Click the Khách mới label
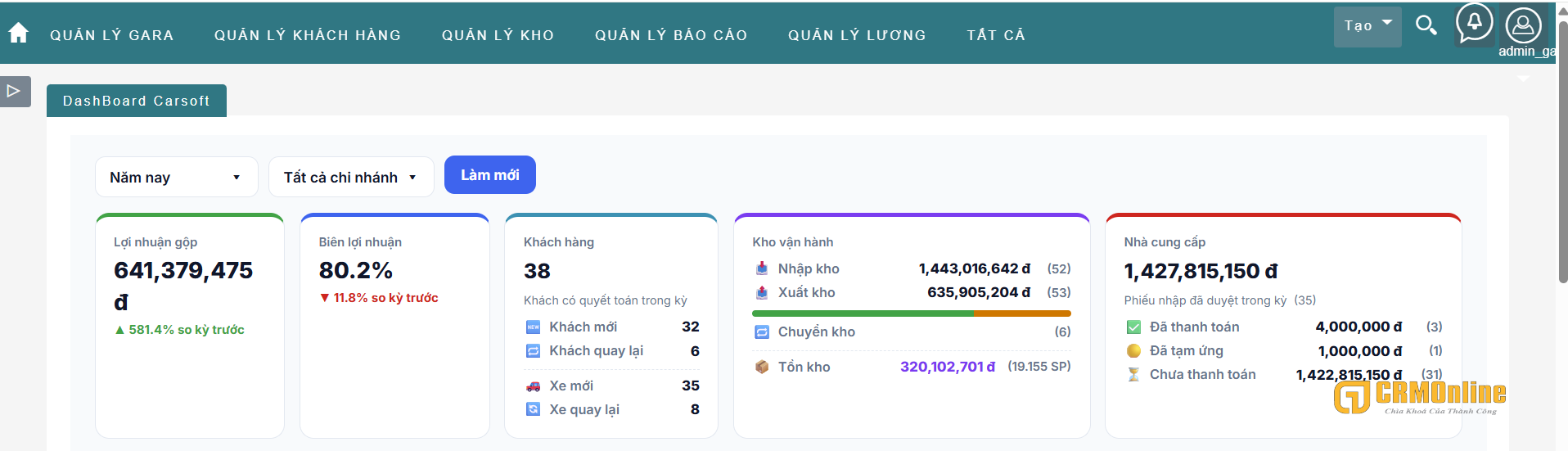The width and height of the screenshot is (1568, 451). pos(583,327)
